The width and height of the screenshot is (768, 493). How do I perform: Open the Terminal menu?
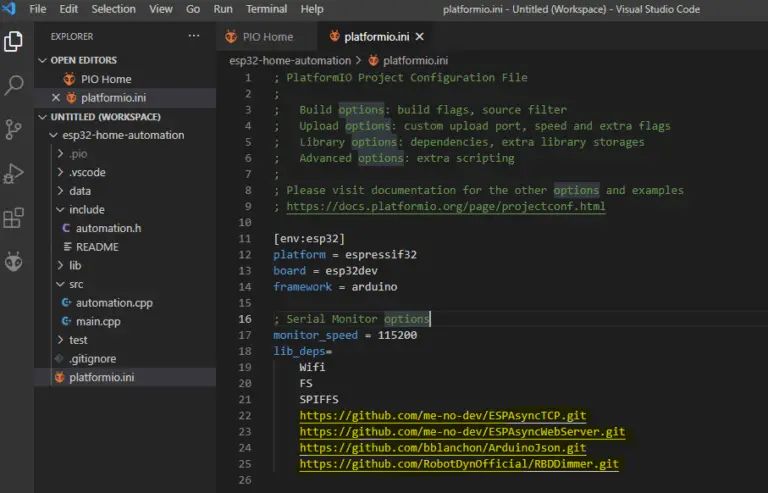click(x=266, y=9)
